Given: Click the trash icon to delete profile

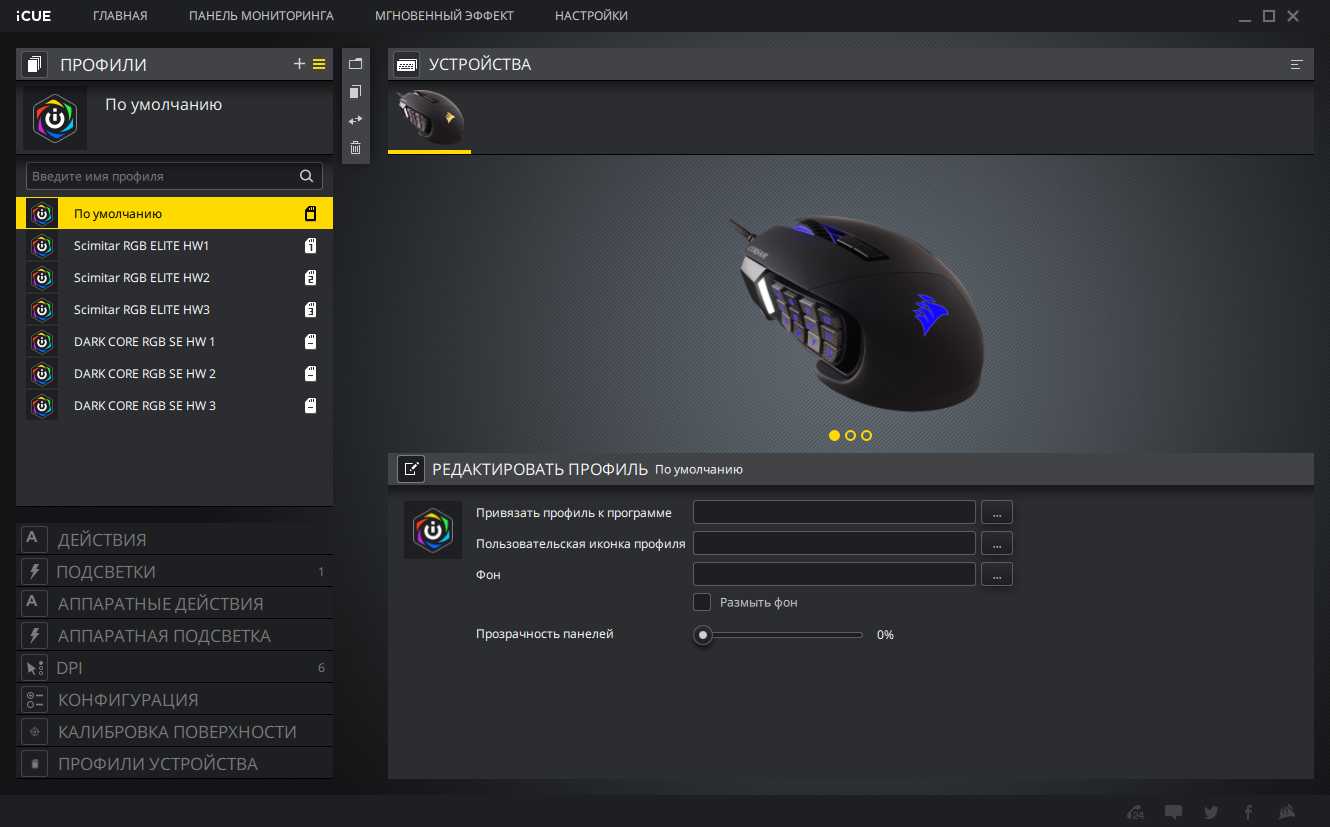Looking at the screenshot, I should 355,148.
